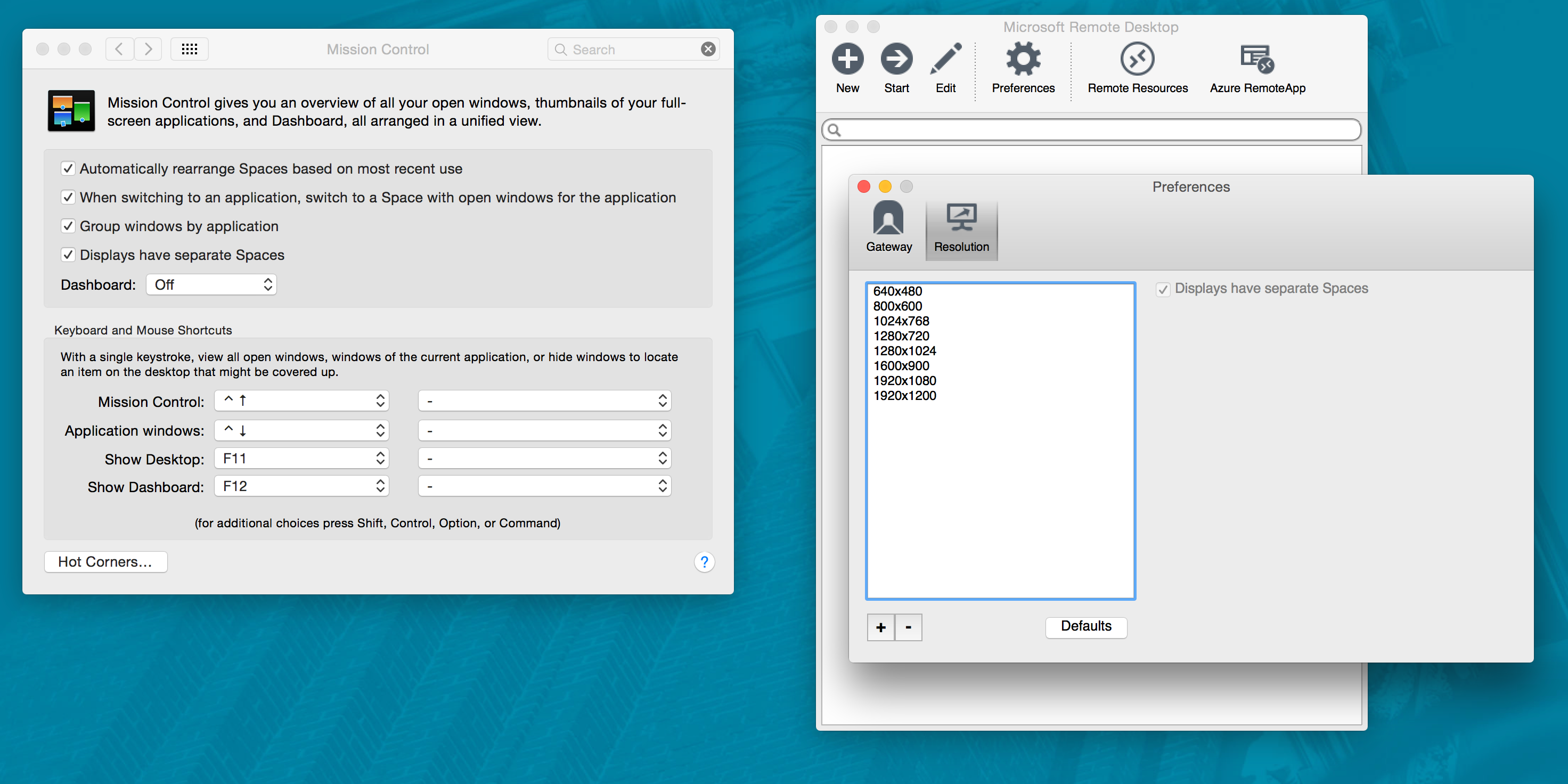Toggle Displays have separate Spaces in Preferences window
The image size is (1568, 784).
click(x=1163, y=289)
